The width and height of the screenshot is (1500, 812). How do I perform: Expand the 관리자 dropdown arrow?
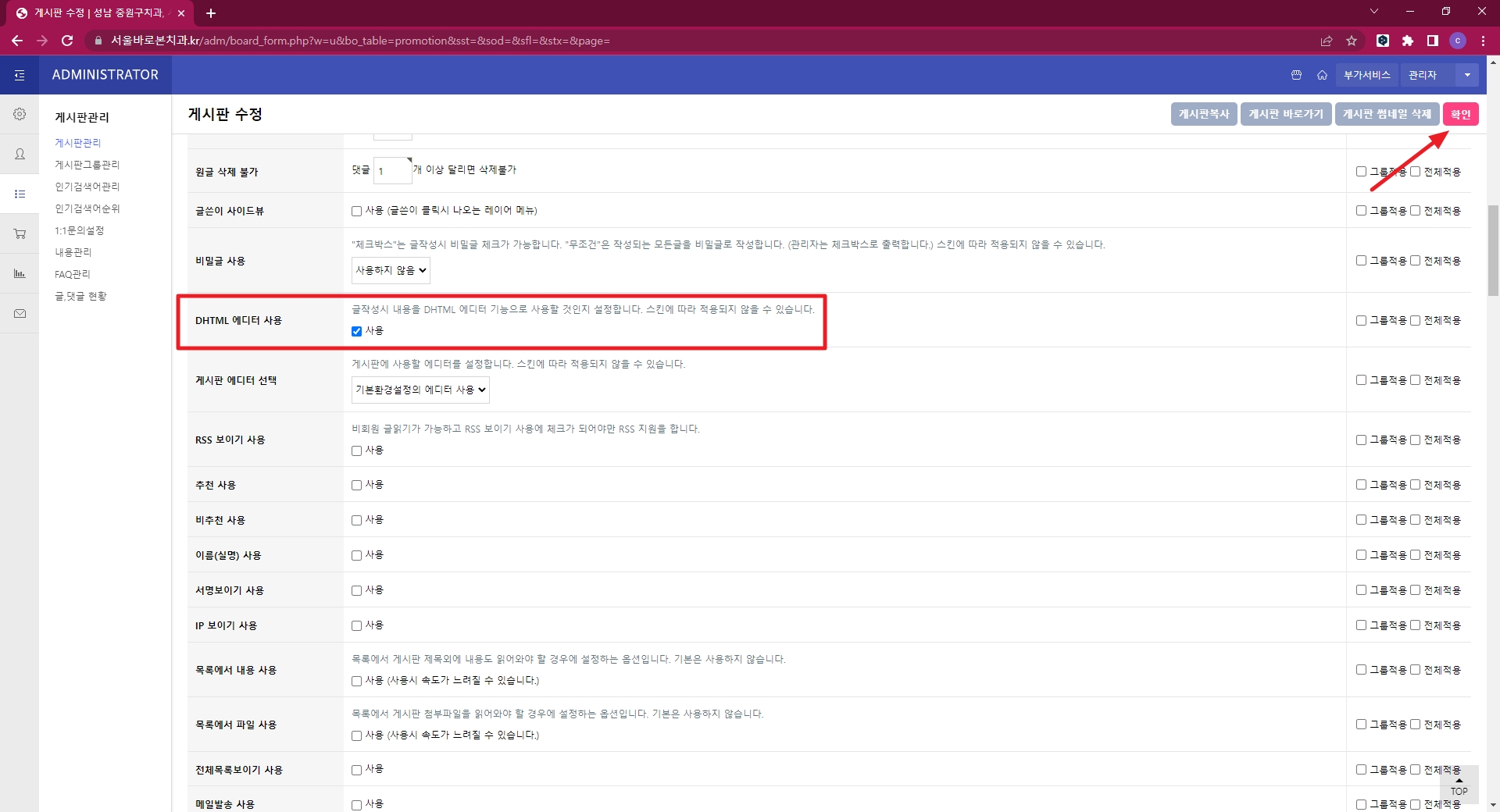tap(1467, 75)
